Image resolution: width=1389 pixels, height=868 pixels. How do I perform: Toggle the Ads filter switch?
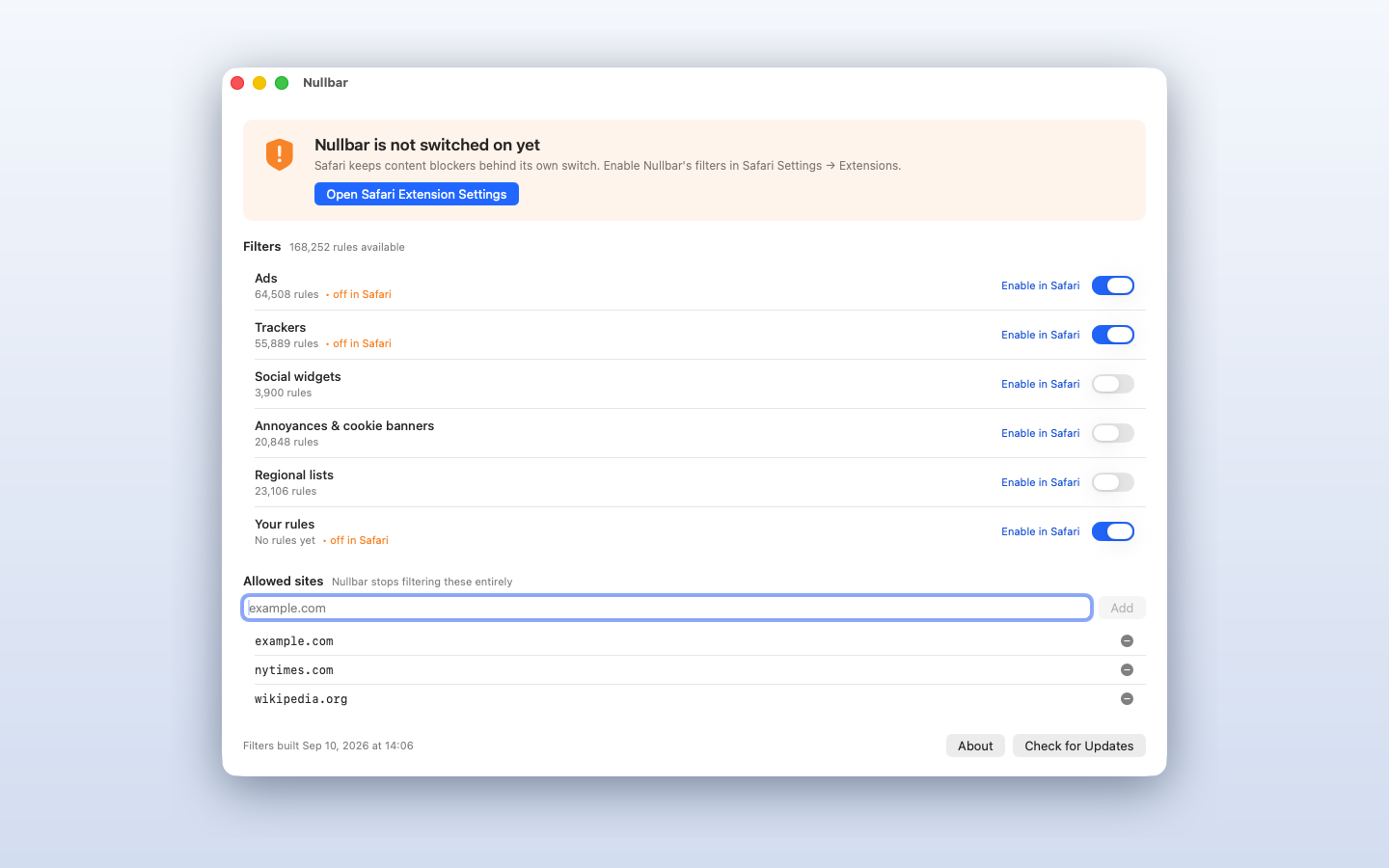click(1113, 285)
